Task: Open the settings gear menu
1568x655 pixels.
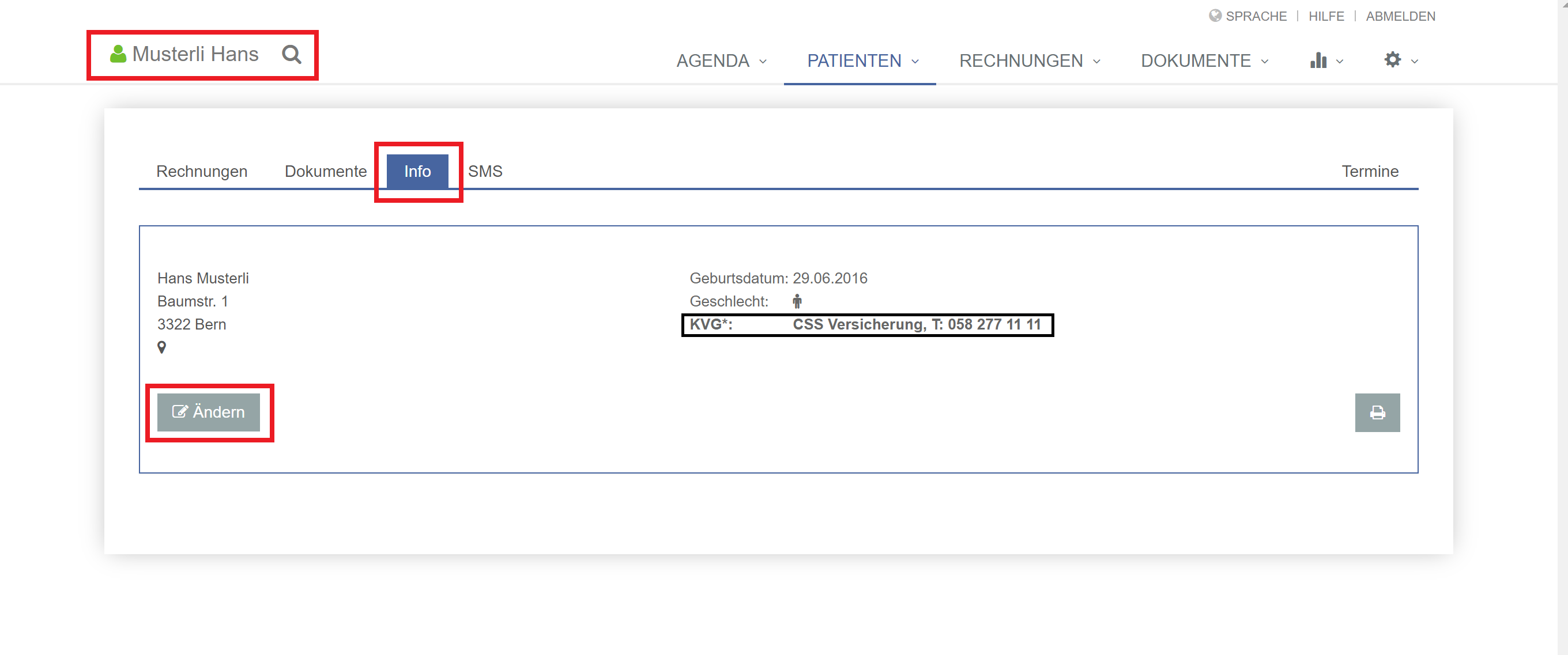Action: pos(1392,59)
